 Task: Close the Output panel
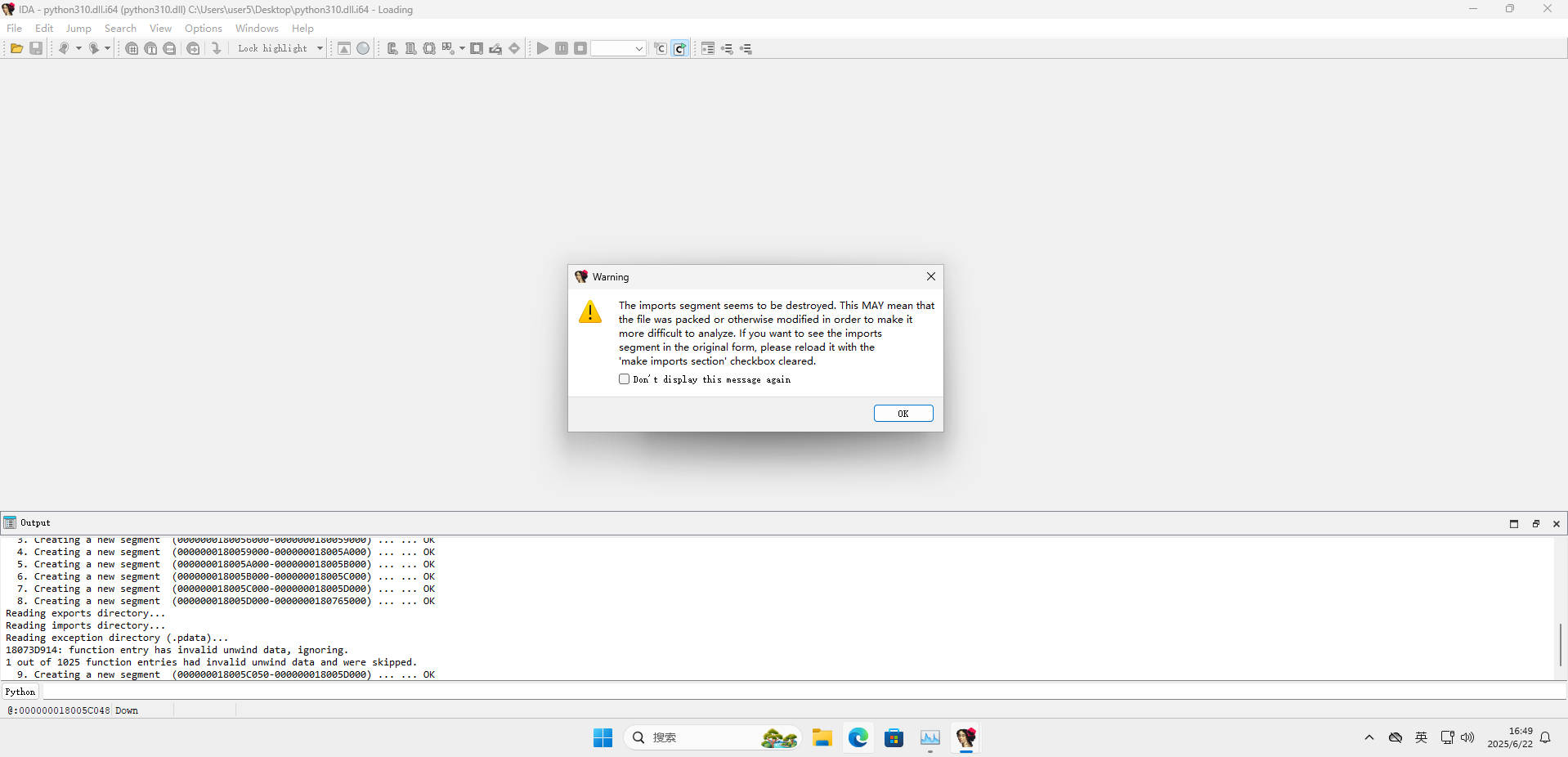(x=1557, y=523)
